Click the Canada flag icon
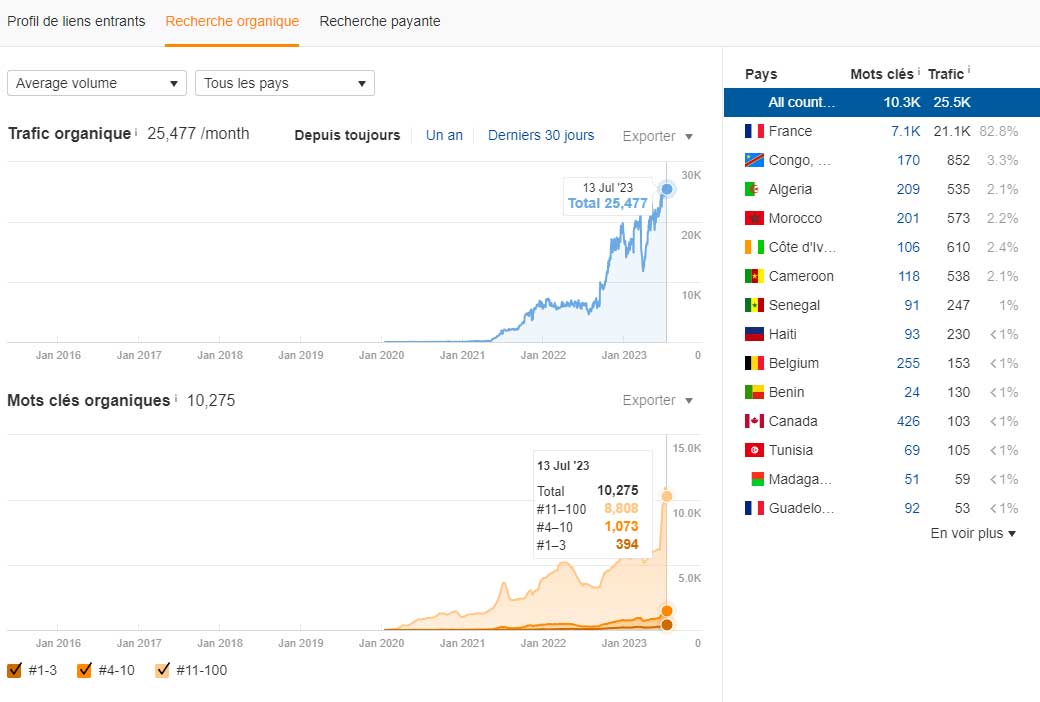 click(x=754, y=421)
